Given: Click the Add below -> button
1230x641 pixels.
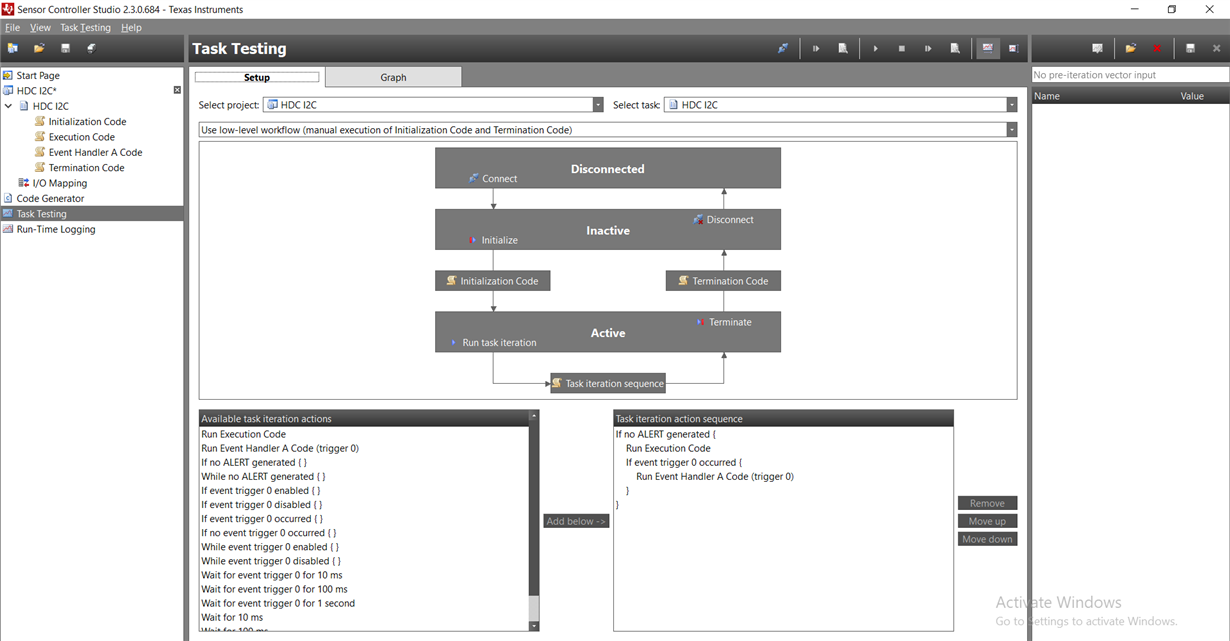Looking at the screenshot, I should click(576, 521).
